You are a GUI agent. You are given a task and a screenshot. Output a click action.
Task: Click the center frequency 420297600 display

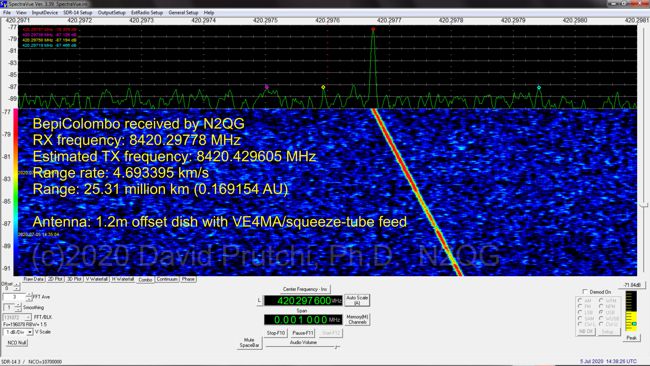pos(303,301)
